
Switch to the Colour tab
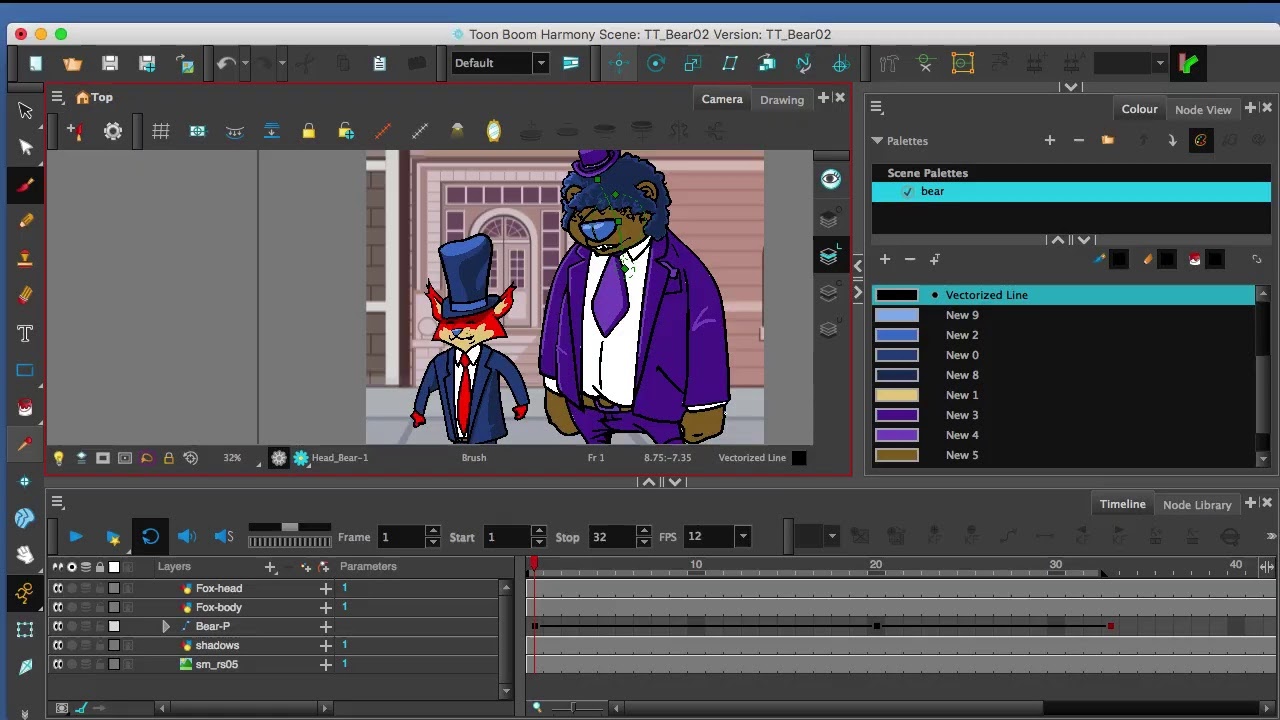click(1139, 109)
